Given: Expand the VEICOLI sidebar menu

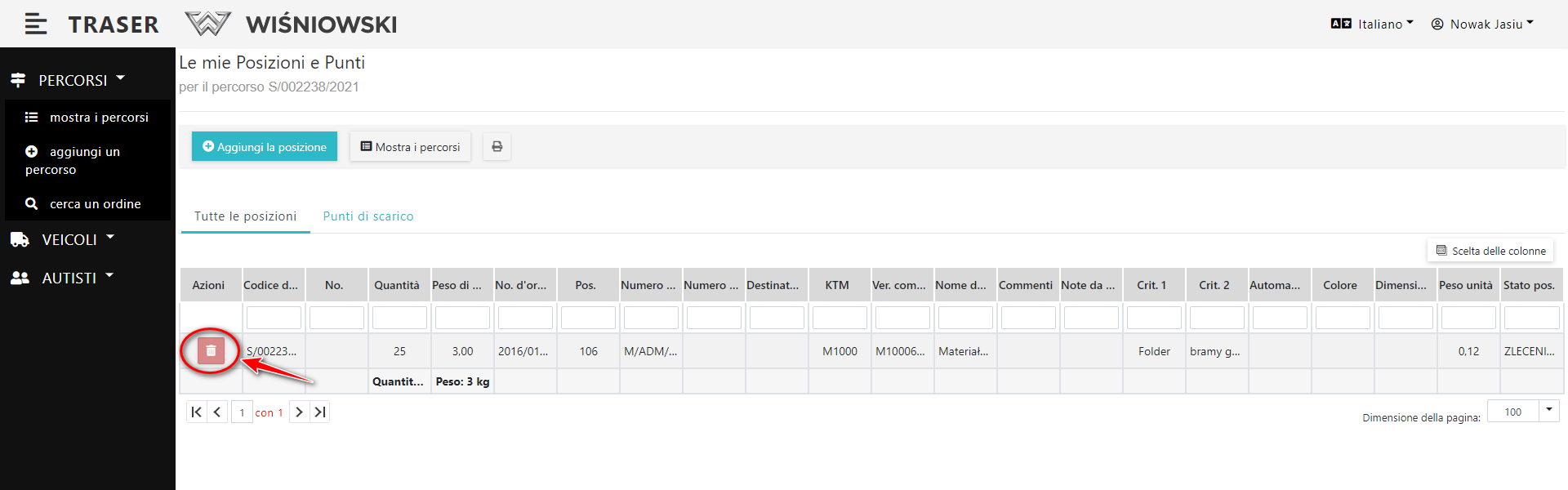Looking at the screenshot, I should [69, 240].
